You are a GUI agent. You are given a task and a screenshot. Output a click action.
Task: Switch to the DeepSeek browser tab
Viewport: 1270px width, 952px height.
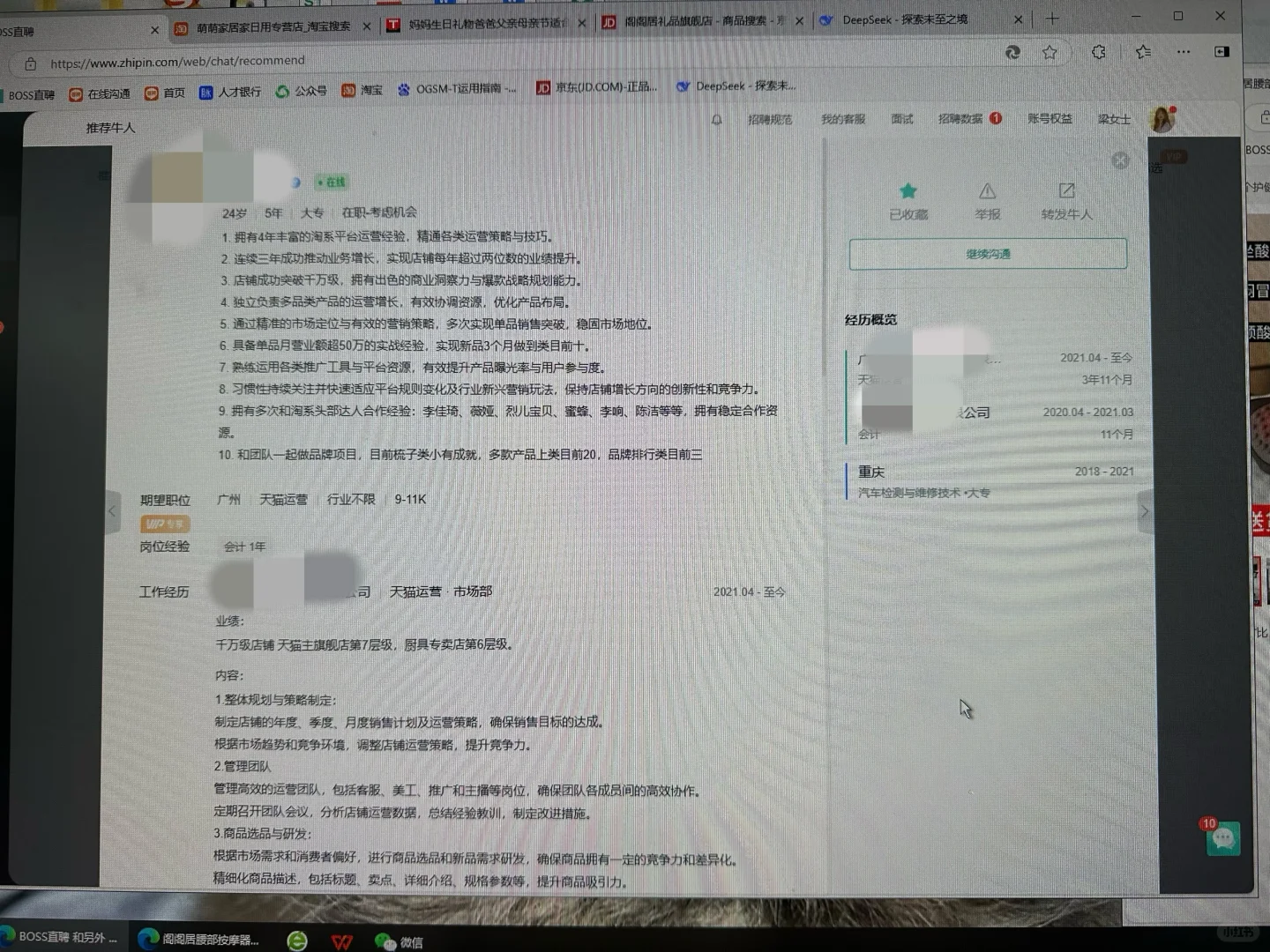pyautogui.click(x=908, y=19)
